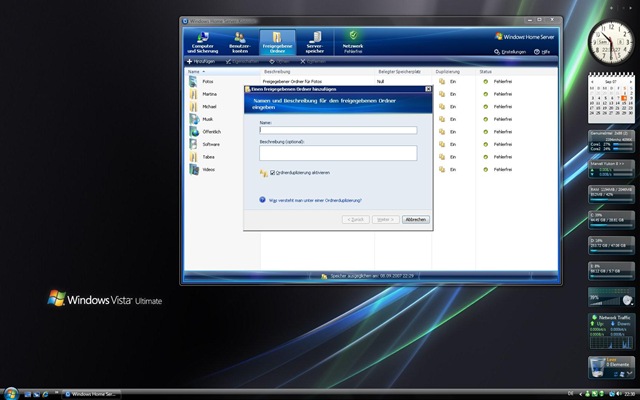The width and height of the screenshot is (640, 400).
Task: Click the Abbrechen button
Action: pyautogui.click(x=416, y=220)
